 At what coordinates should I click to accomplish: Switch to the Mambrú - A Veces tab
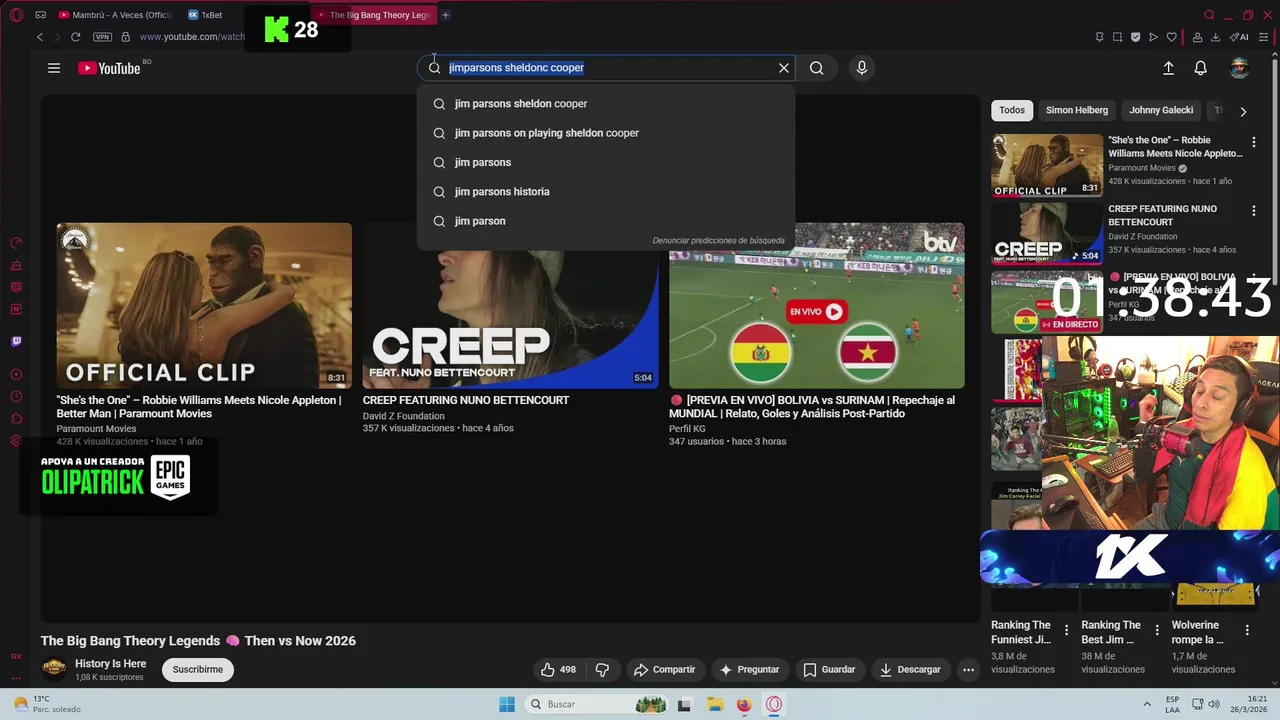115,15
